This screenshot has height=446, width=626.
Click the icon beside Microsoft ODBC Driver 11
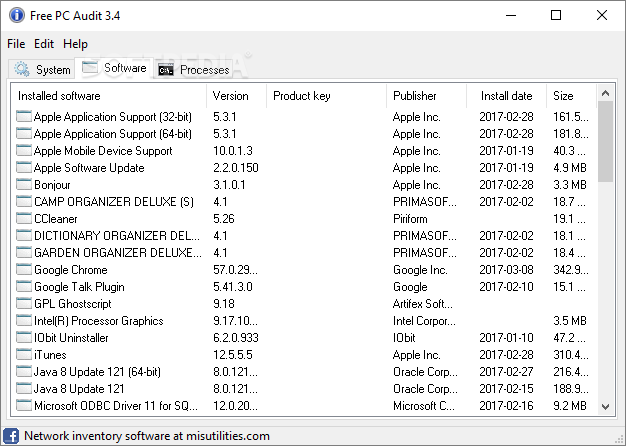pyautogui.click(x=24, y=405)
